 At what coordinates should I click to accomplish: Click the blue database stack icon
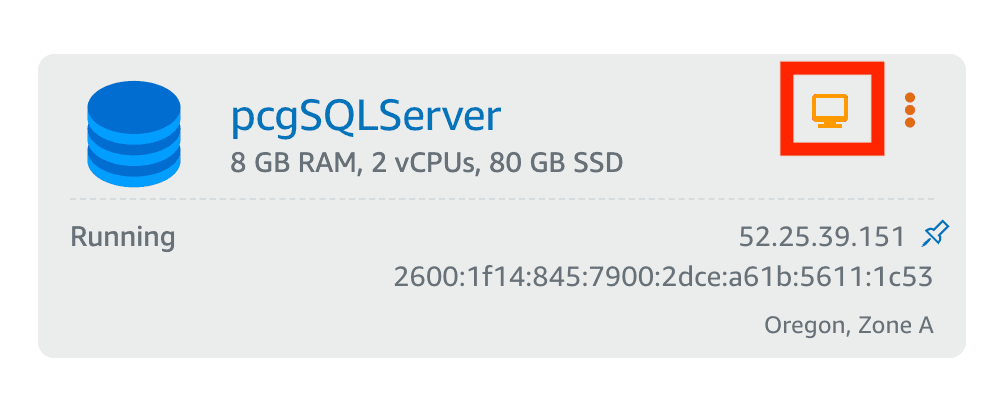click(x=134, y=133)
